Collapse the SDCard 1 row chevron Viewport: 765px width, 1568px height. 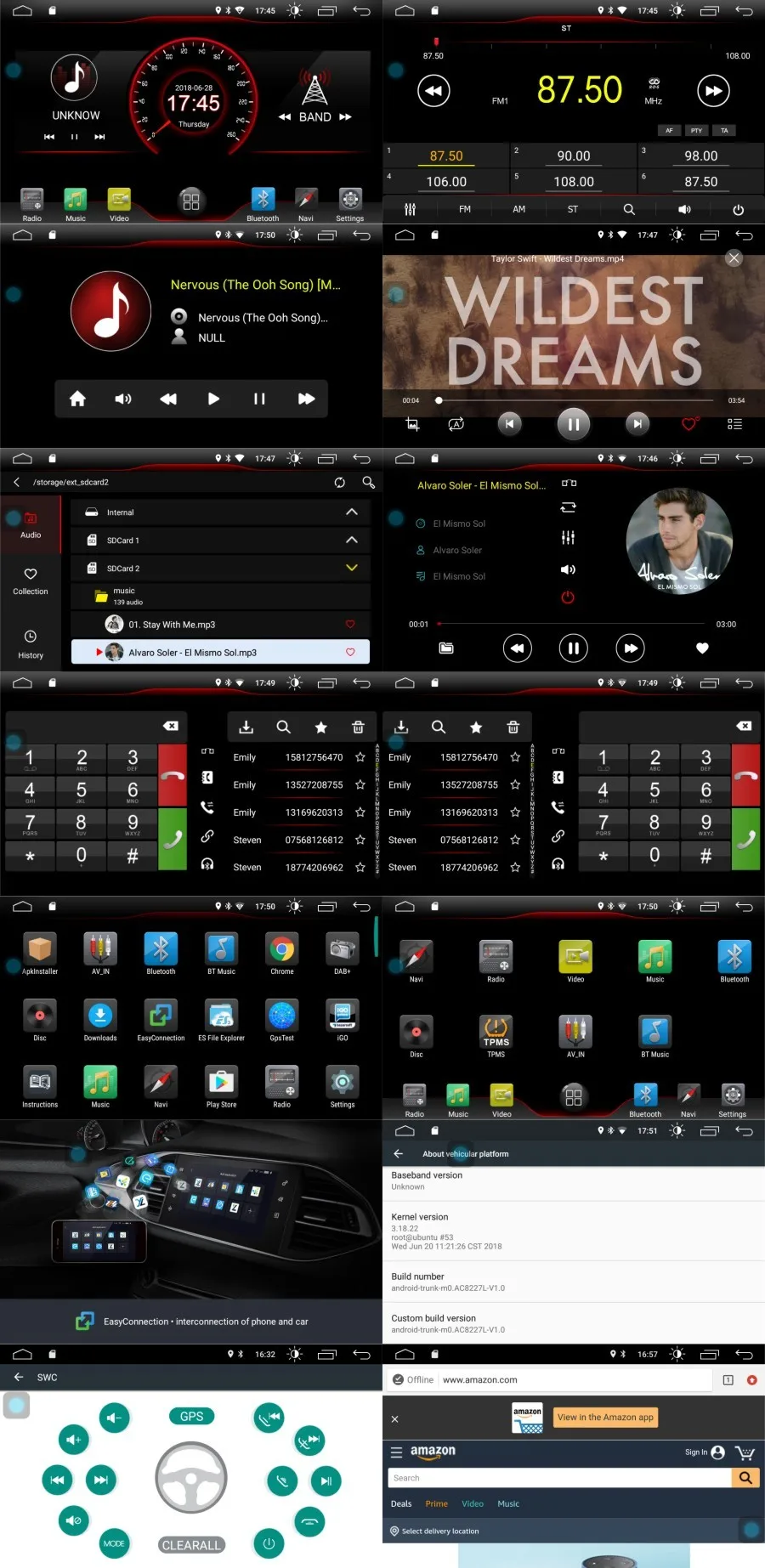[352, 540]
